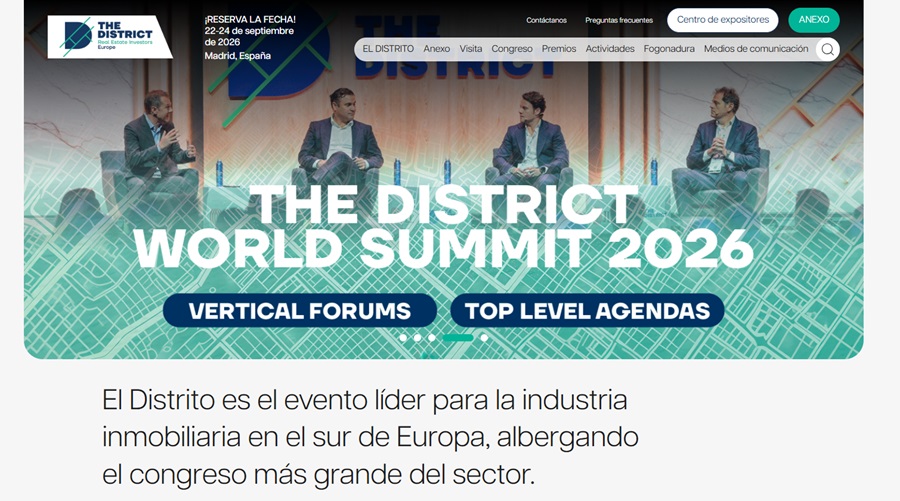The image size is (900, 501).
Task: Open the Premios menu item
Action: point(559,49)
